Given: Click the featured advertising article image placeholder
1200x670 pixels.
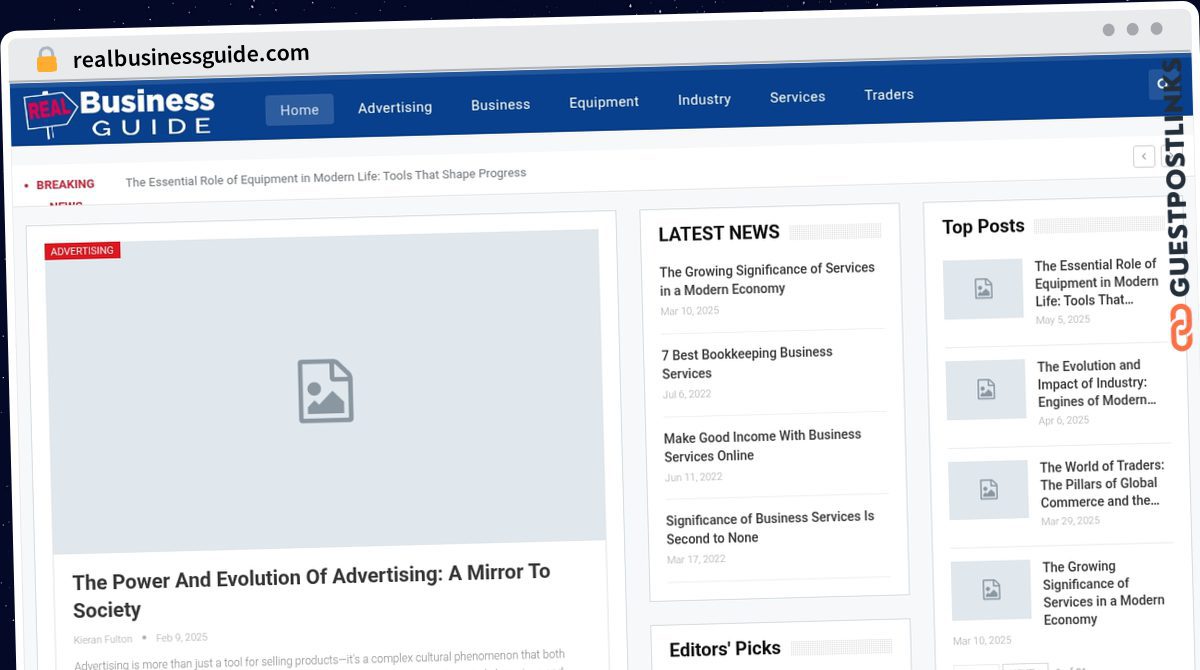Looking at the screenshot, I should click(x=325, y=391).
